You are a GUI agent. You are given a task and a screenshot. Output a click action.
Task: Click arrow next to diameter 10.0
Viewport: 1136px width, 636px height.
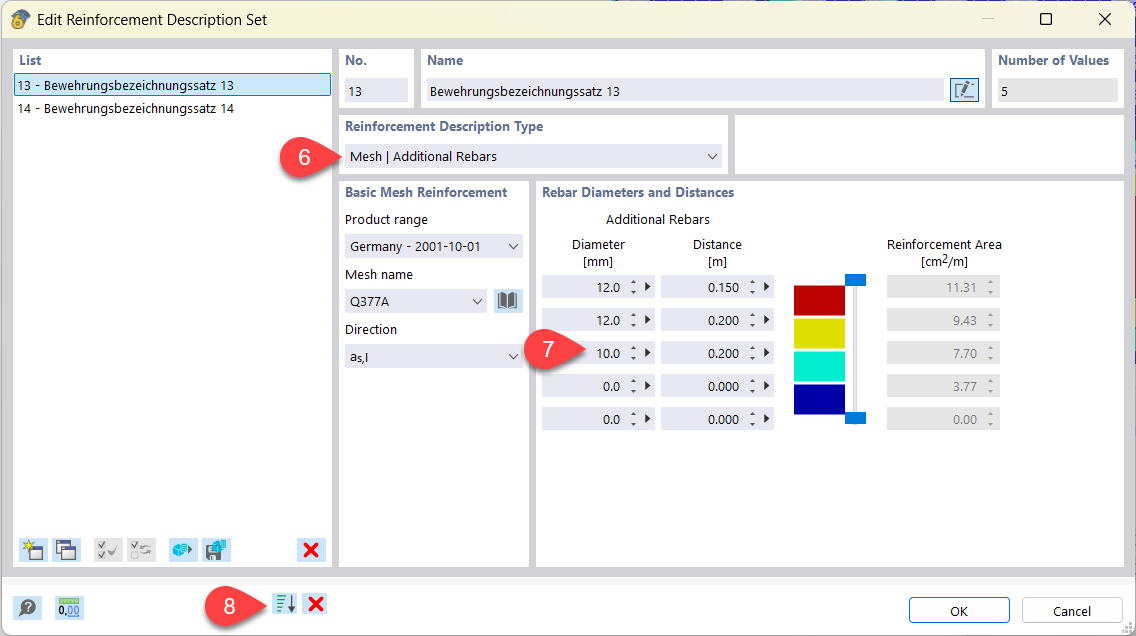648,353
